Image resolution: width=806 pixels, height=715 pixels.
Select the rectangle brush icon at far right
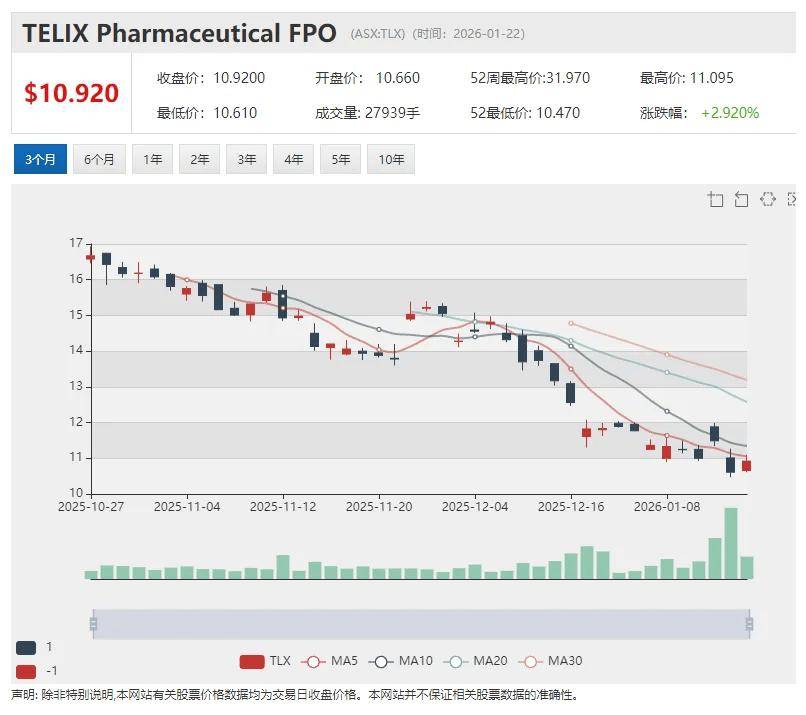pyautogui.click(x=793, y=199)
